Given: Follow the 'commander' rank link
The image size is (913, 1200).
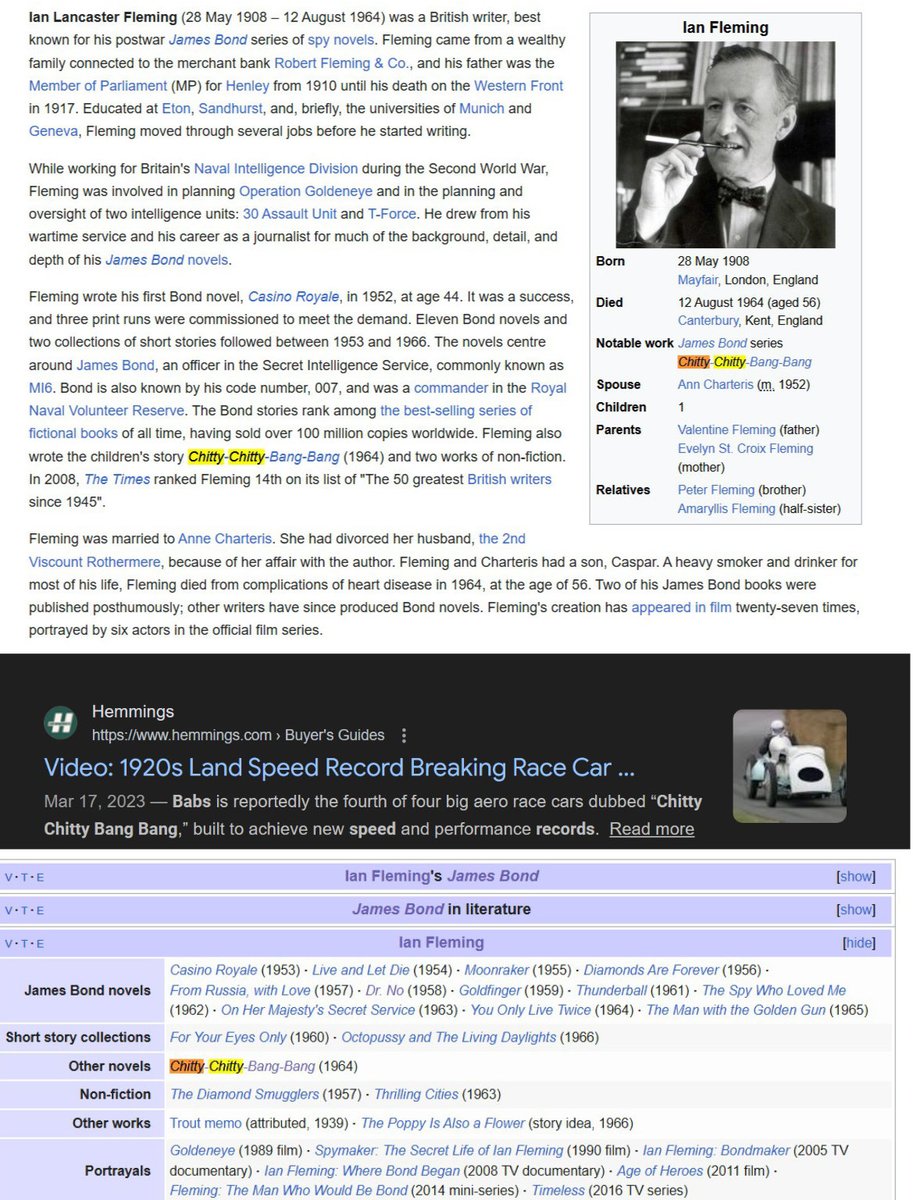Looking at the screenshot, I should pos(450,388).
